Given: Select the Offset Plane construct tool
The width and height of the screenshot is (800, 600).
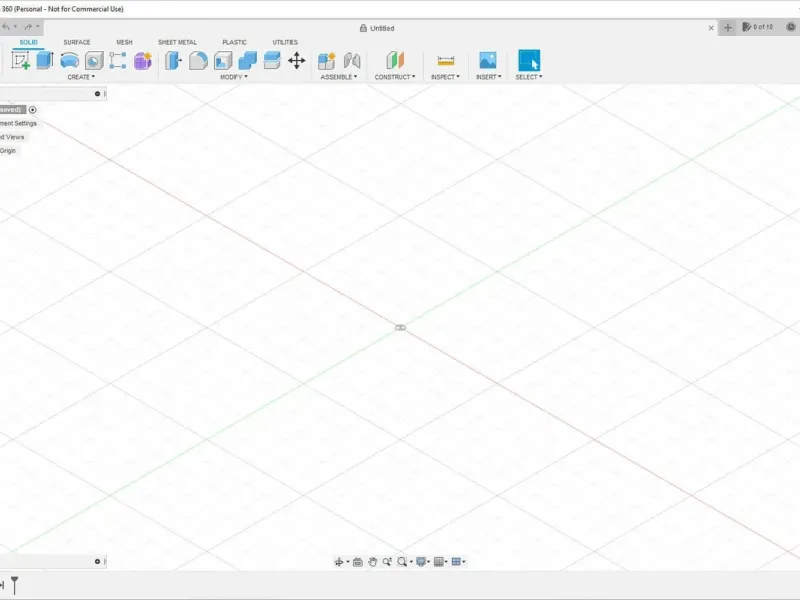Looking at the screenshot, I should click(395, 60).
